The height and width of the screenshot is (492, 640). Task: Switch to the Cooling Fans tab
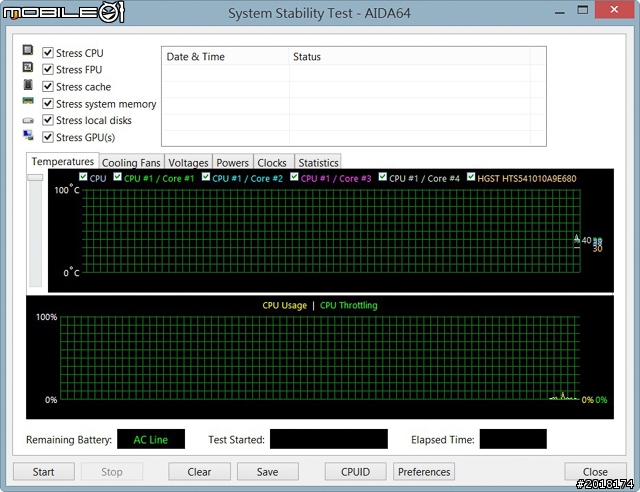coord(131,163)
